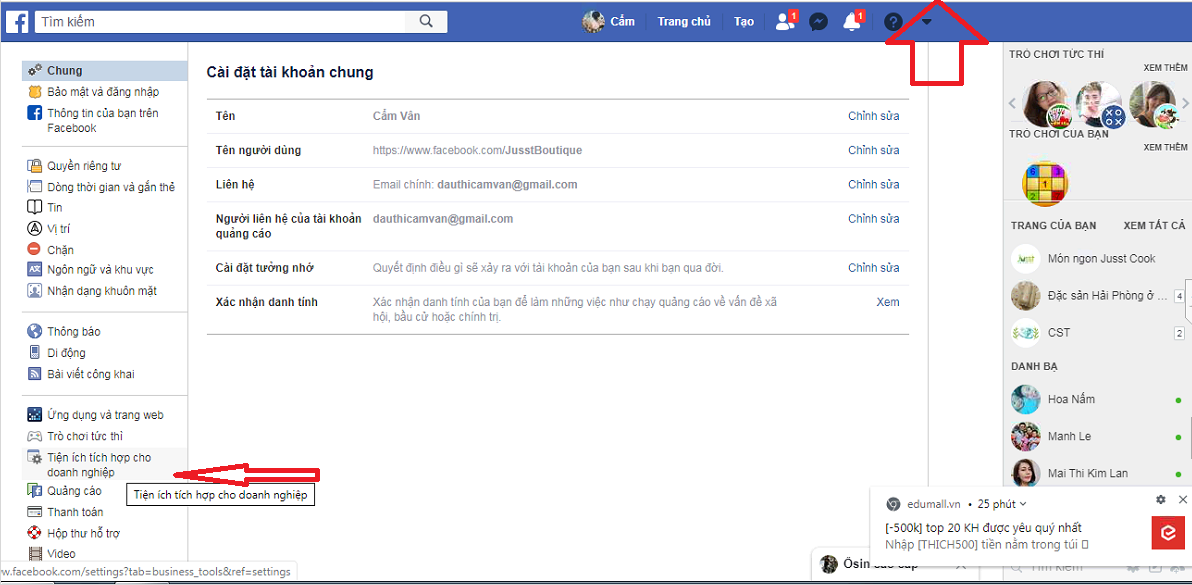This screenshot has height=585, width=1192.
Task: Show next instant games arrow
Action: [1186, 104]
